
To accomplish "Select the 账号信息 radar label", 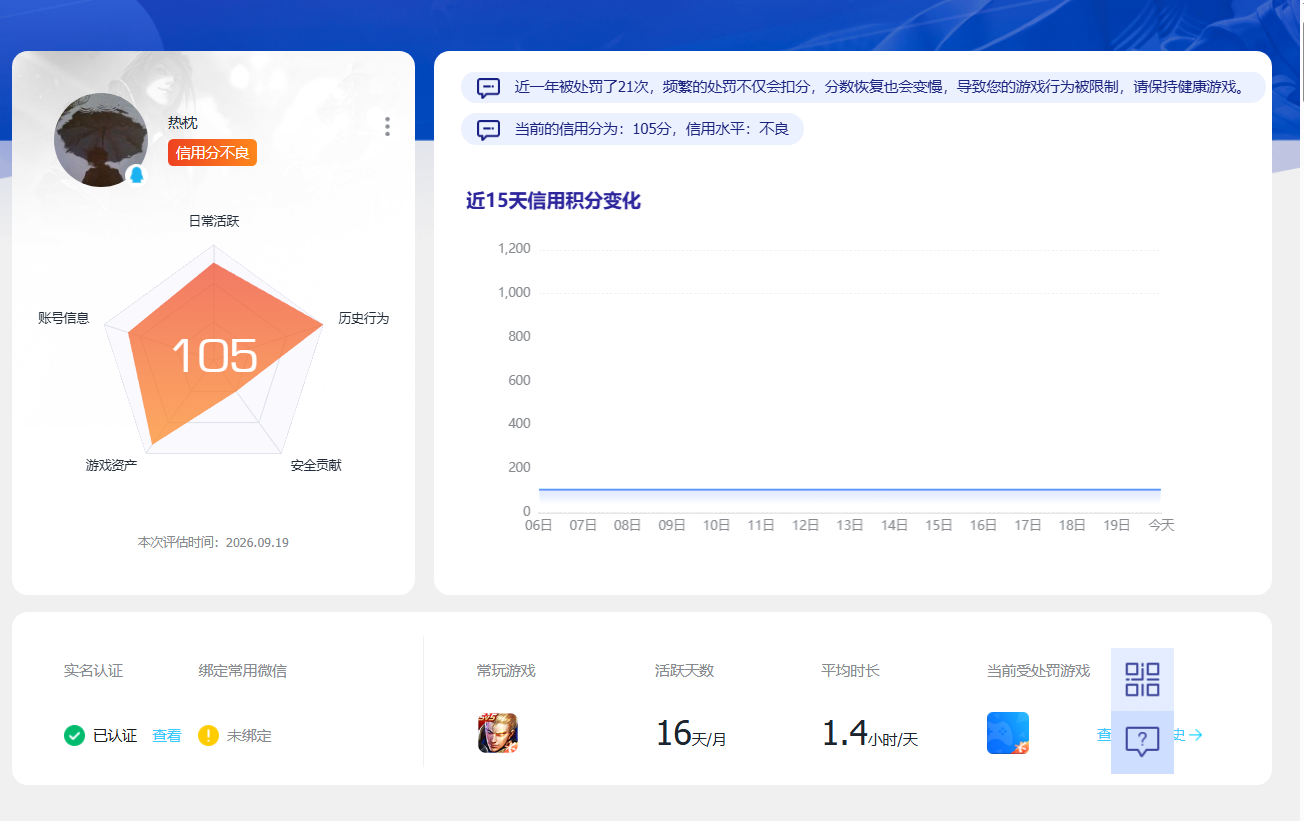I will 64,318.
